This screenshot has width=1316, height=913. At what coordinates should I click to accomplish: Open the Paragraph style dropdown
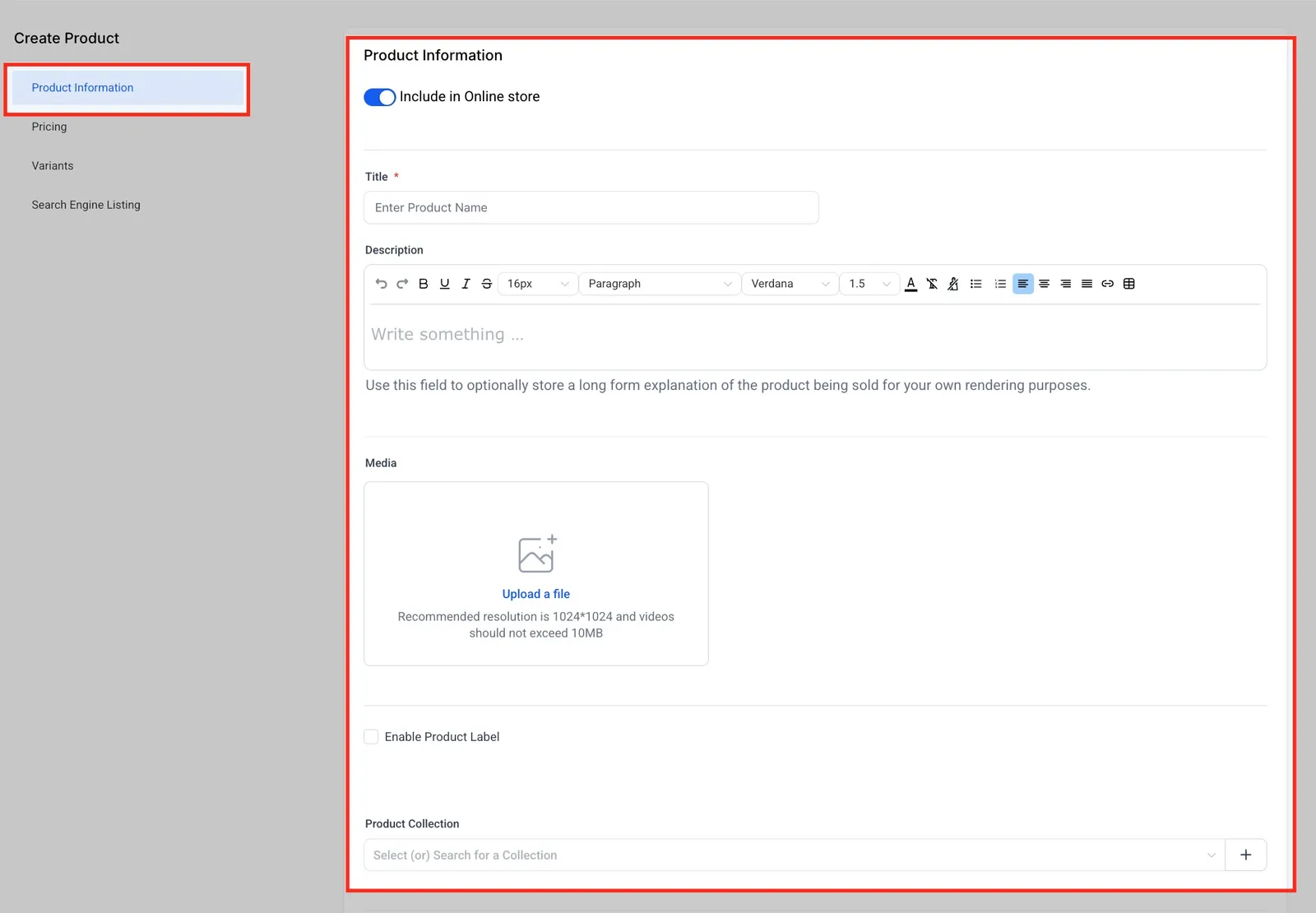coord(660,284)
